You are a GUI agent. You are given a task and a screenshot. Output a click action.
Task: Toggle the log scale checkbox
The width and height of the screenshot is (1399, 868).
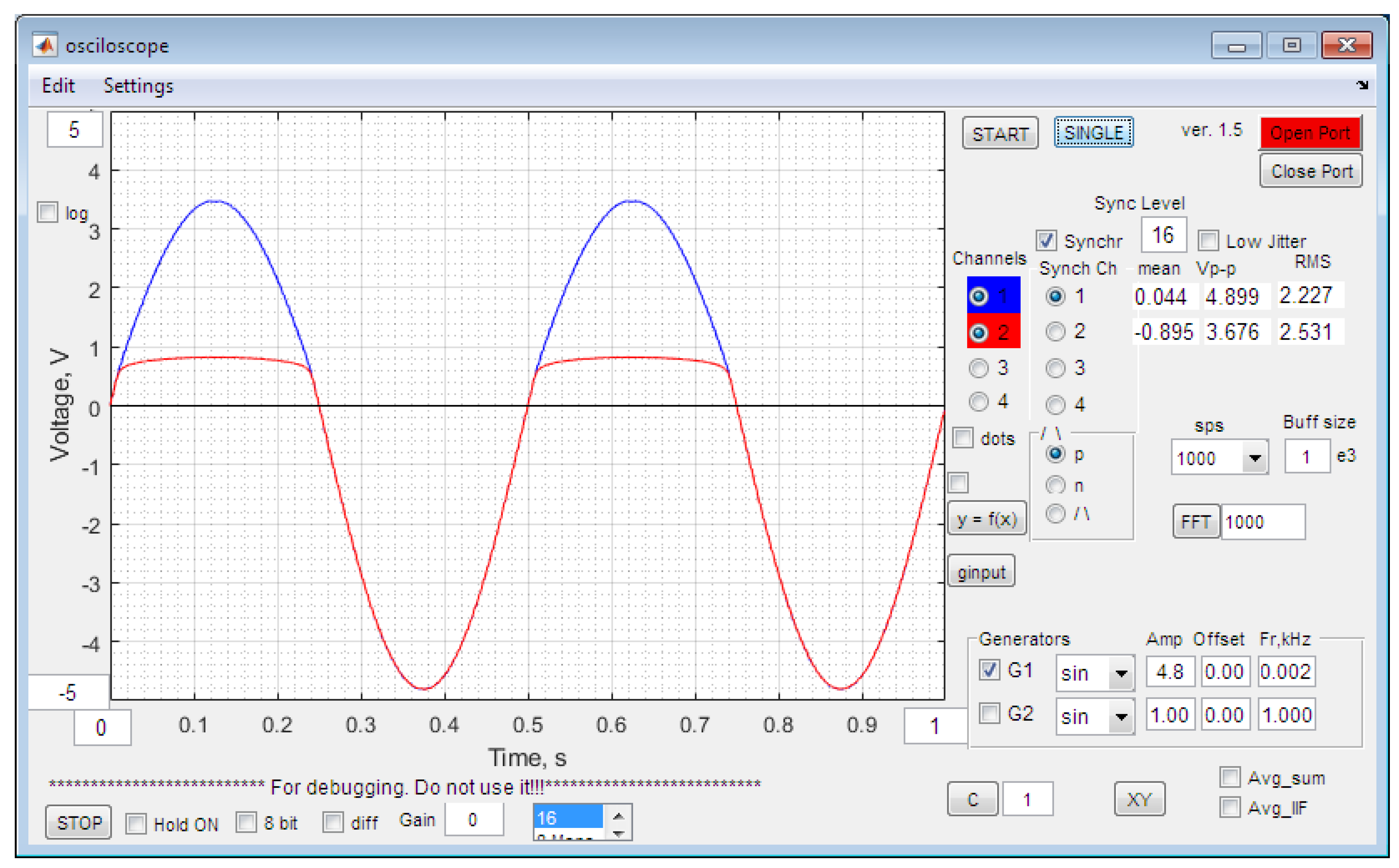pos(48,212)
